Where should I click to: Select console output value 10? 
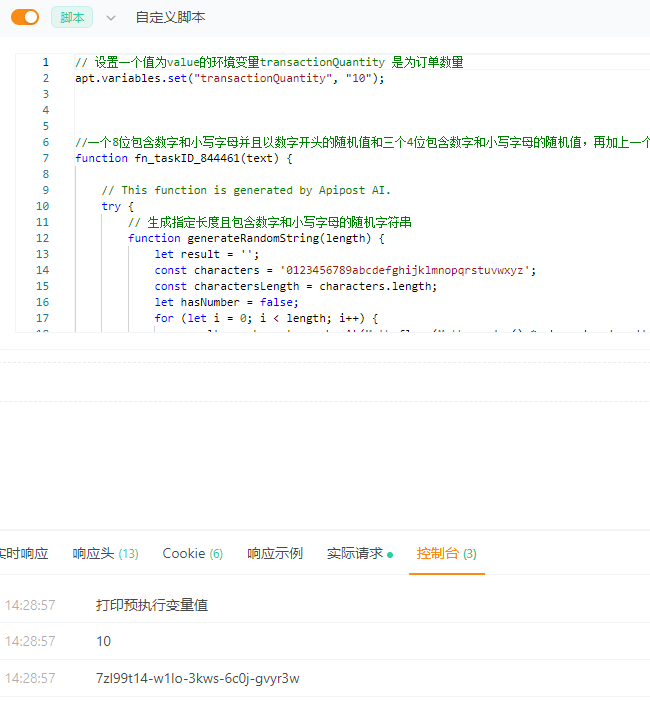(x=103, y=641)
